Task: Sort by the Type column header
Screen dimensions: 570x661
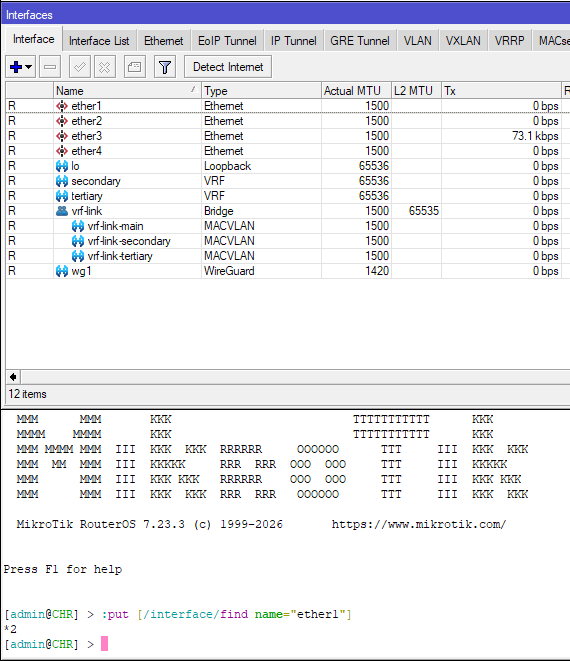Action: 261,91
